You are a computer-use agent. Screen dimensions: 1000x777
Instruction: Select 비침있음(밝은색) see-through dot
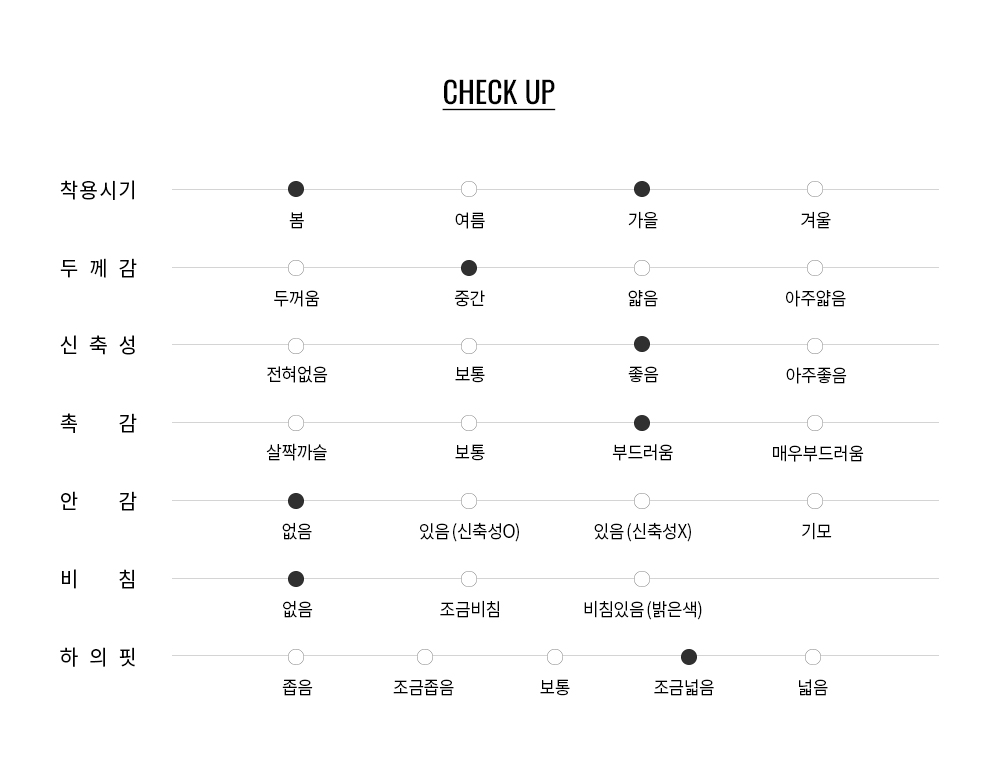click(x=642, y=579)
